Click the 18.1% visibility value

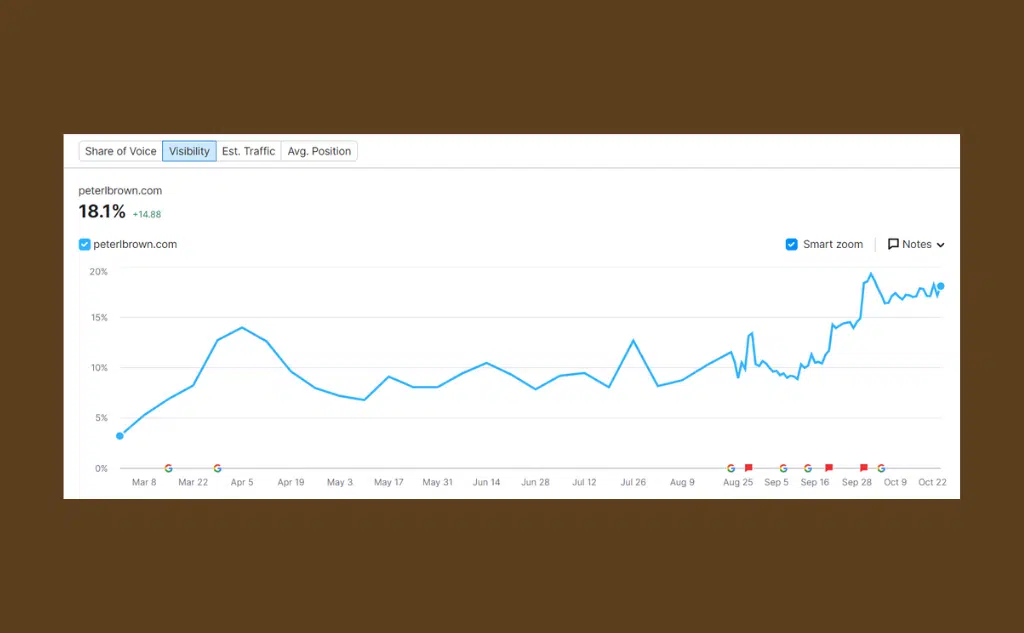pyautogui.click(x=102, y=212)
